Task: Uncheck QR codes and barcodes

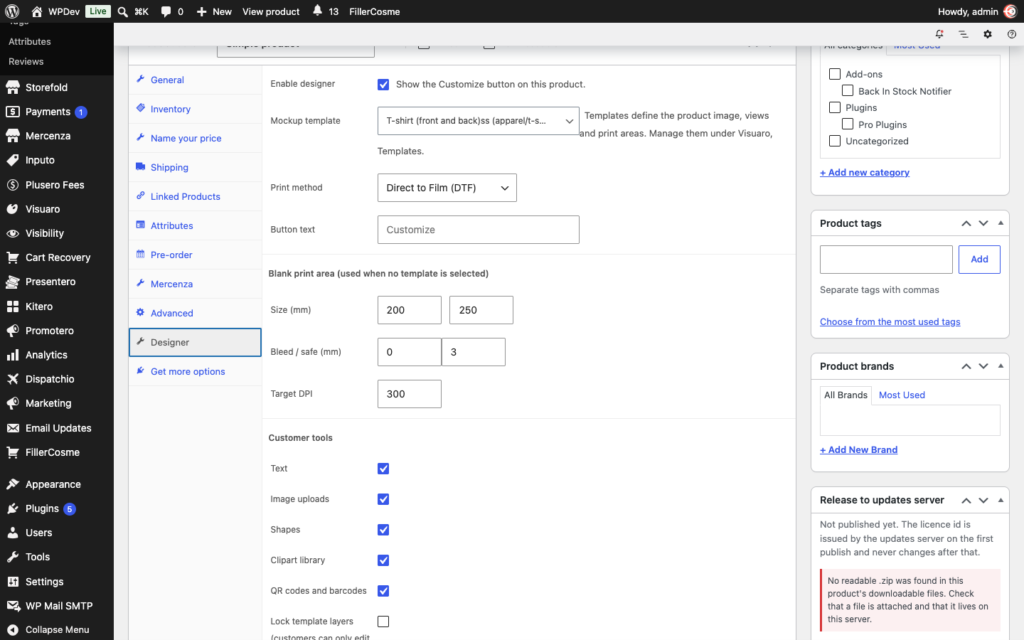Action: (x=383, y=590)
